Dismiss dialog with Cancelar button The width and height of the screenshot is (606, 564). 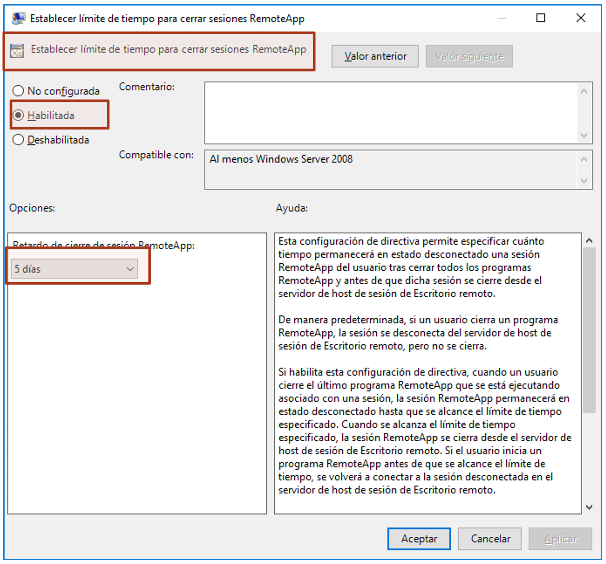490,538
